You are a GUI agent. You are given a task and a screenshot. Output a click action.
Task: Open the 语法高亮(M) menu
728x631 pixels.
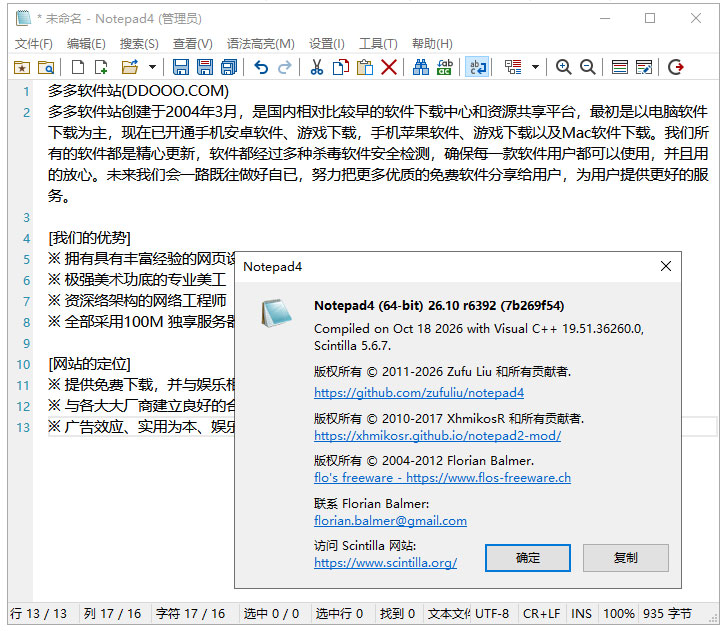tap(260, 44)
